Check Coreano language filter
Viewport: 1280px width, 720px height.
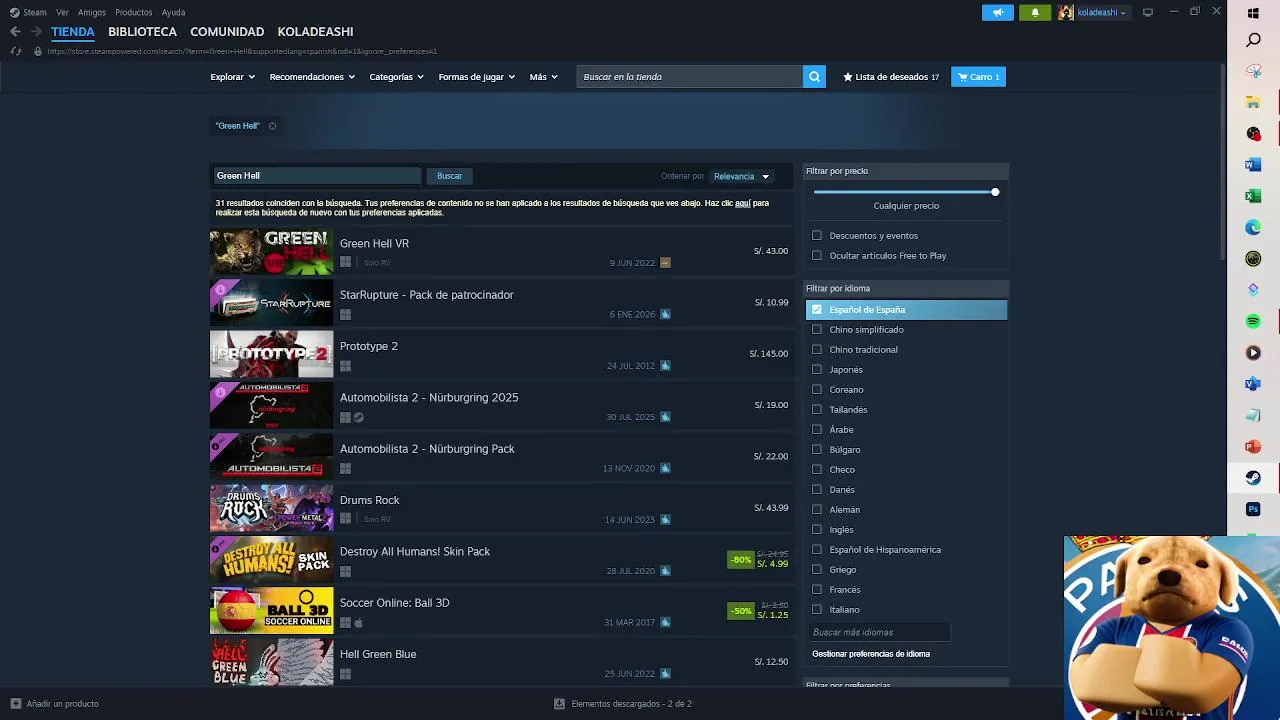(x=817, y=390)
